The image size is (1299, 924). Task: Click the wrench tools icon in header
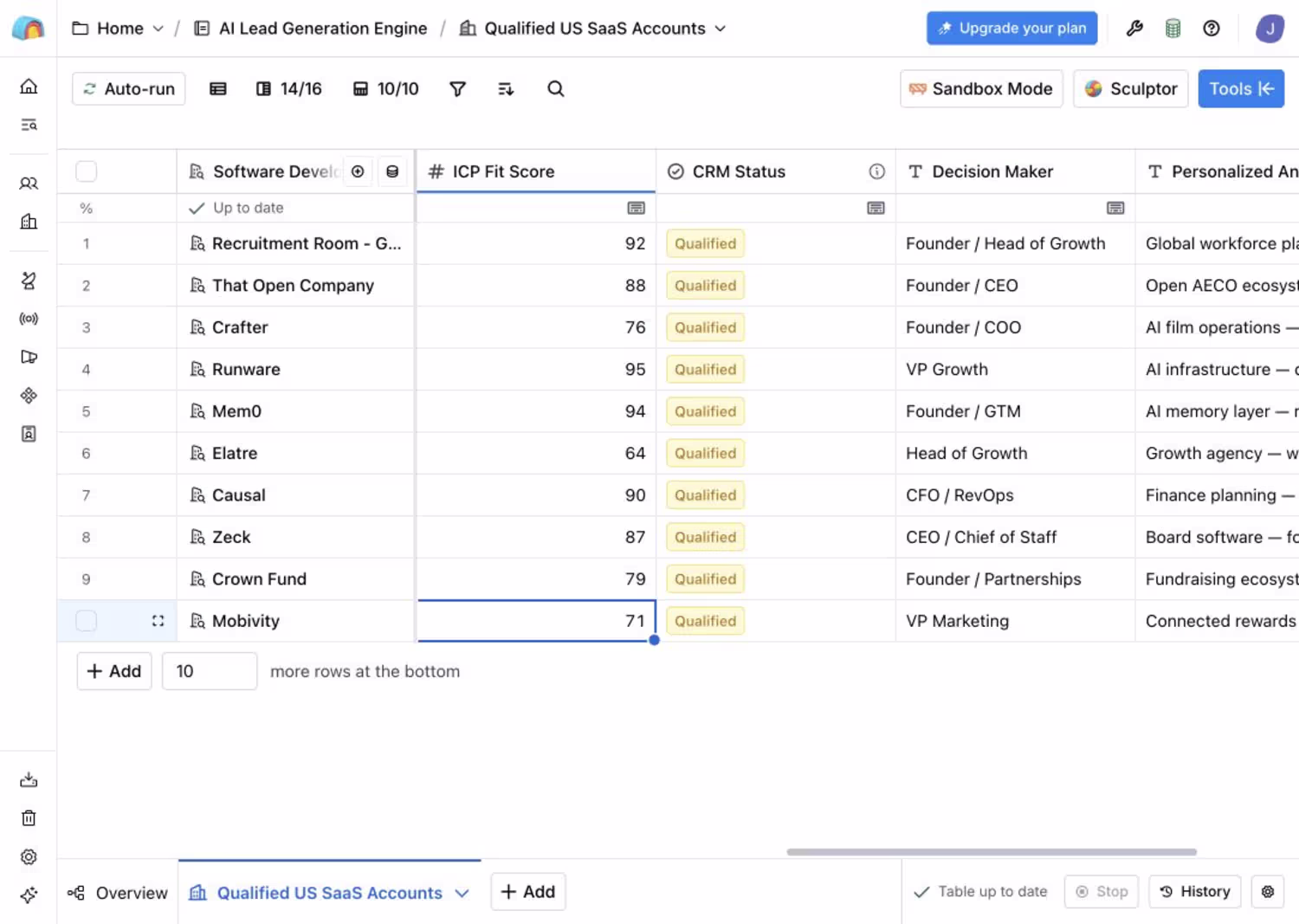(x=1134, y=29)
